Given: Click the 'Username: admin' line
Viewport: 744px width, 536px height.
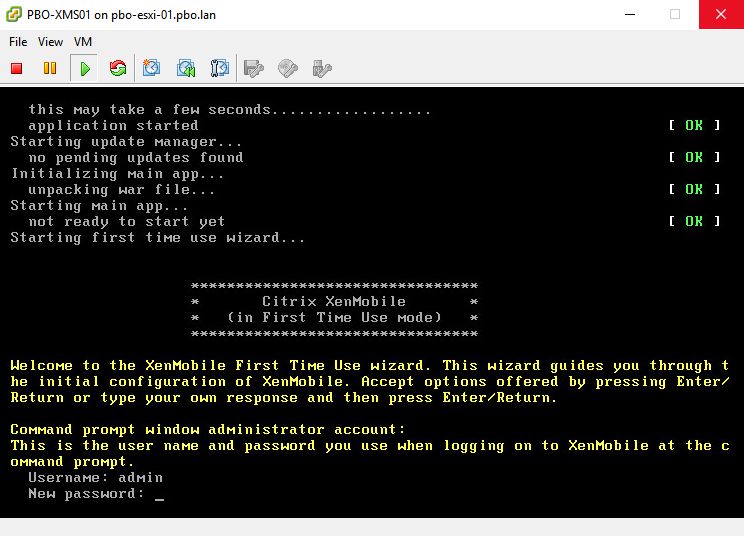Looking at the screenshot, I should 95,478.
